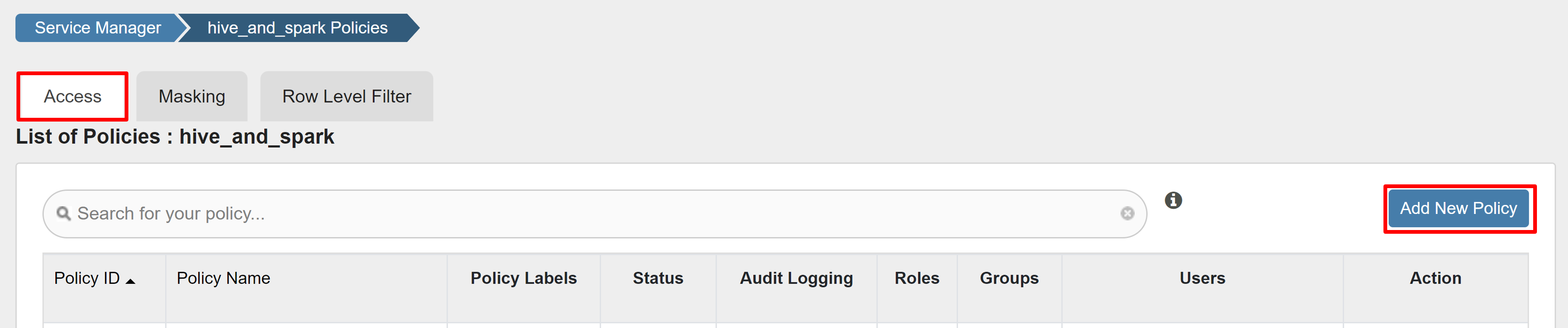
Task: Show search info via the info icon
Action: 1173,200
